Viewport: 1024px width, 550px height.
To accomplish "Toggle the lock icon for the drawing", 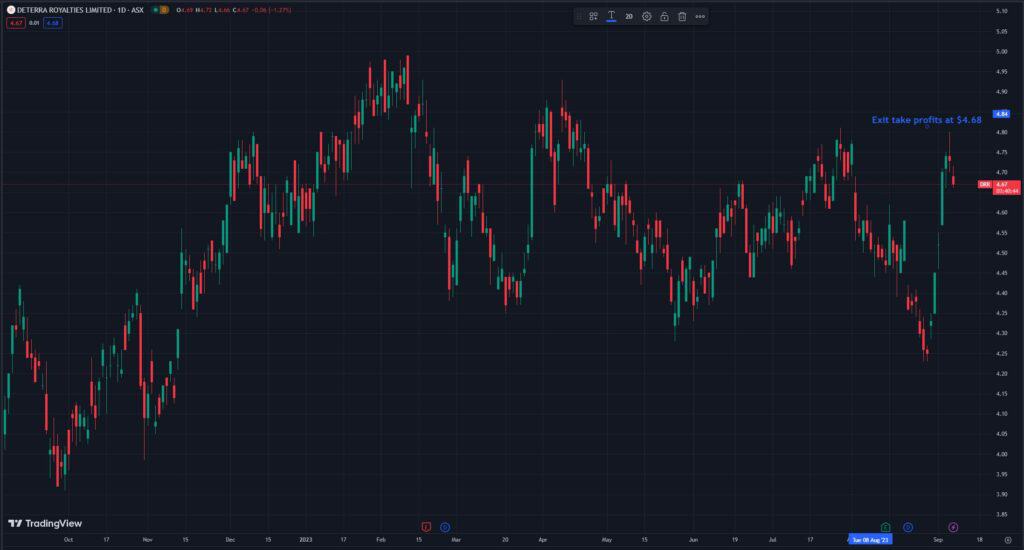I will point(664,16).
